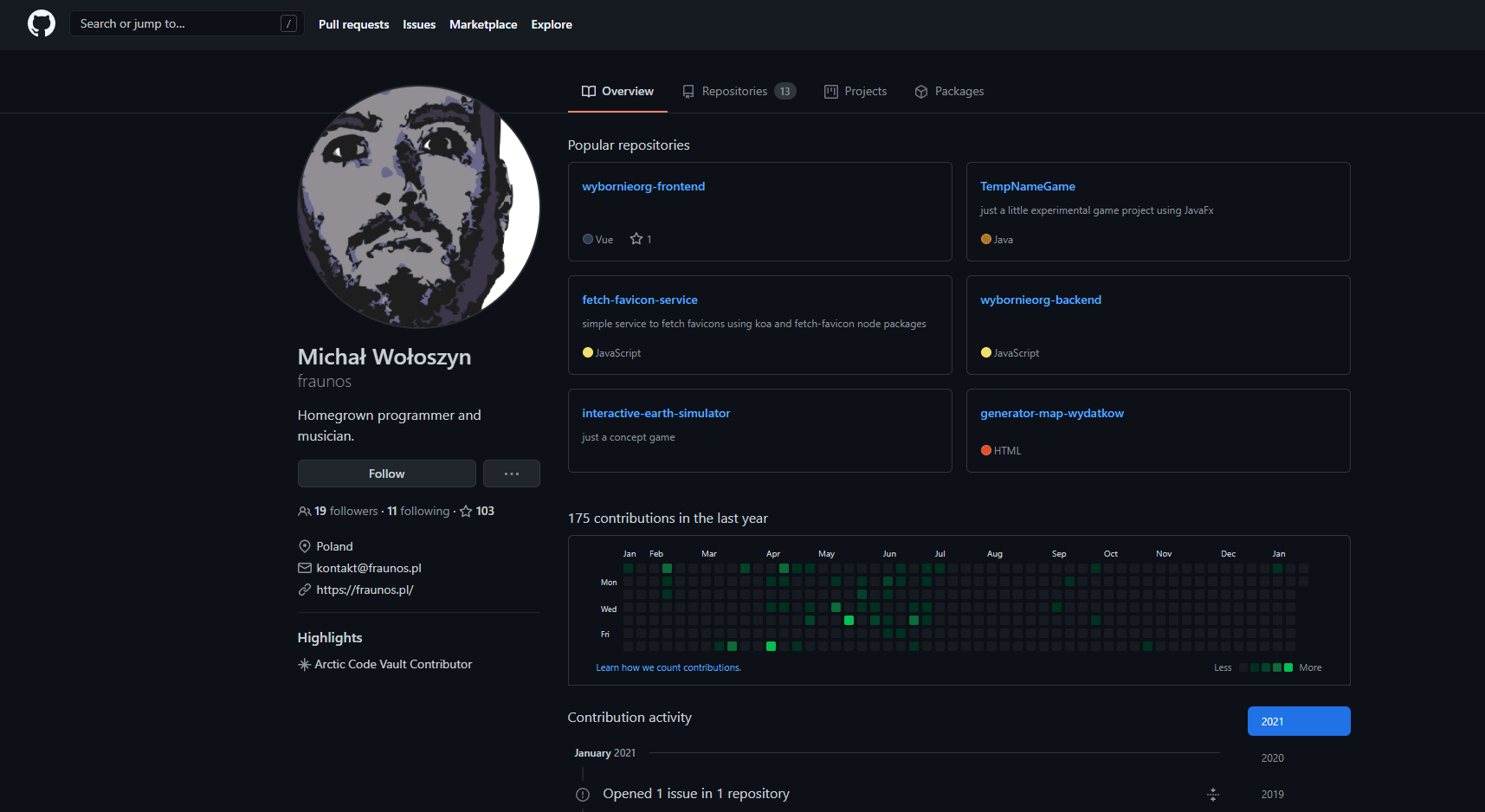Click the followers people icon

[304, 512]
